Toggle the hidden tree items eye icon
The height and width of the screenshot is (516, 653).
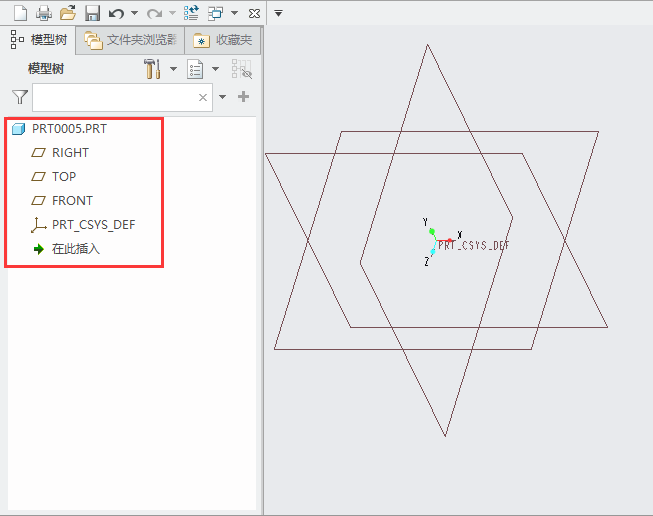(242, 69)
